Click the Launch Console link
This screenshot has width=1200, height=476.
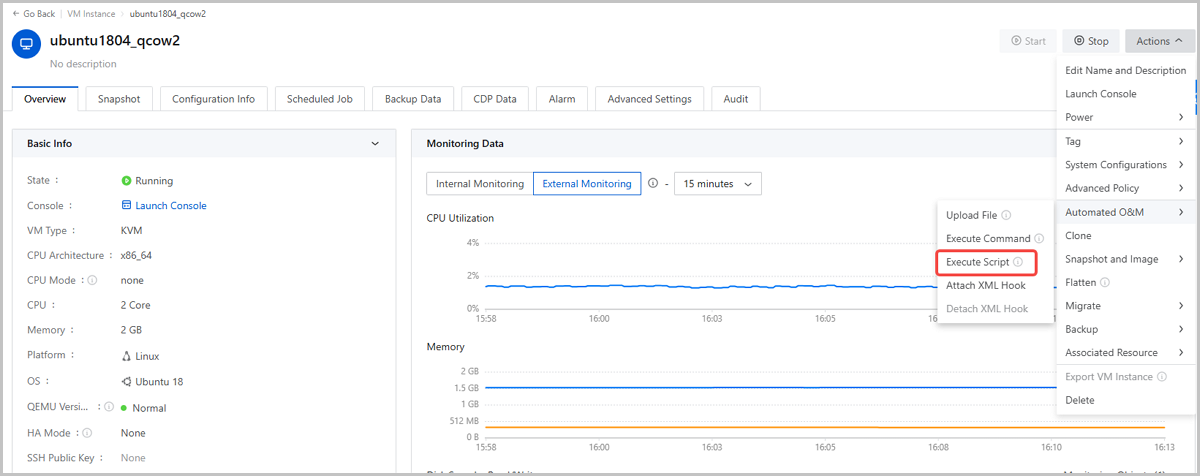tap(170, 205)
